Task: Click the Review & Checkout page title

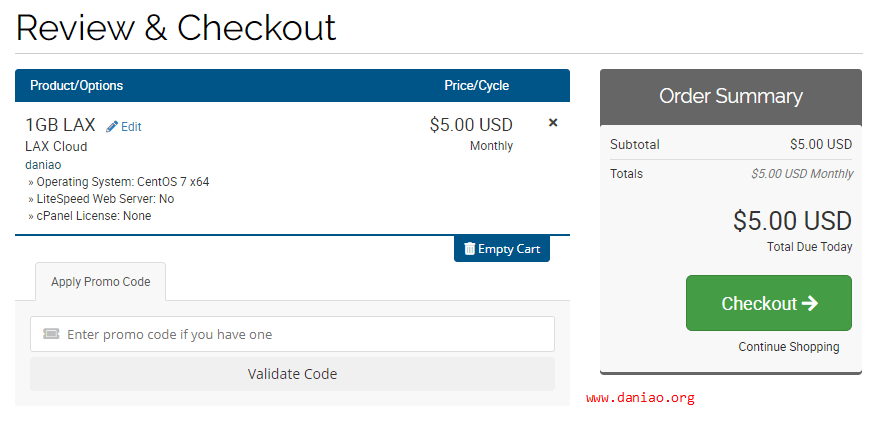Action: tap(176, 27)
